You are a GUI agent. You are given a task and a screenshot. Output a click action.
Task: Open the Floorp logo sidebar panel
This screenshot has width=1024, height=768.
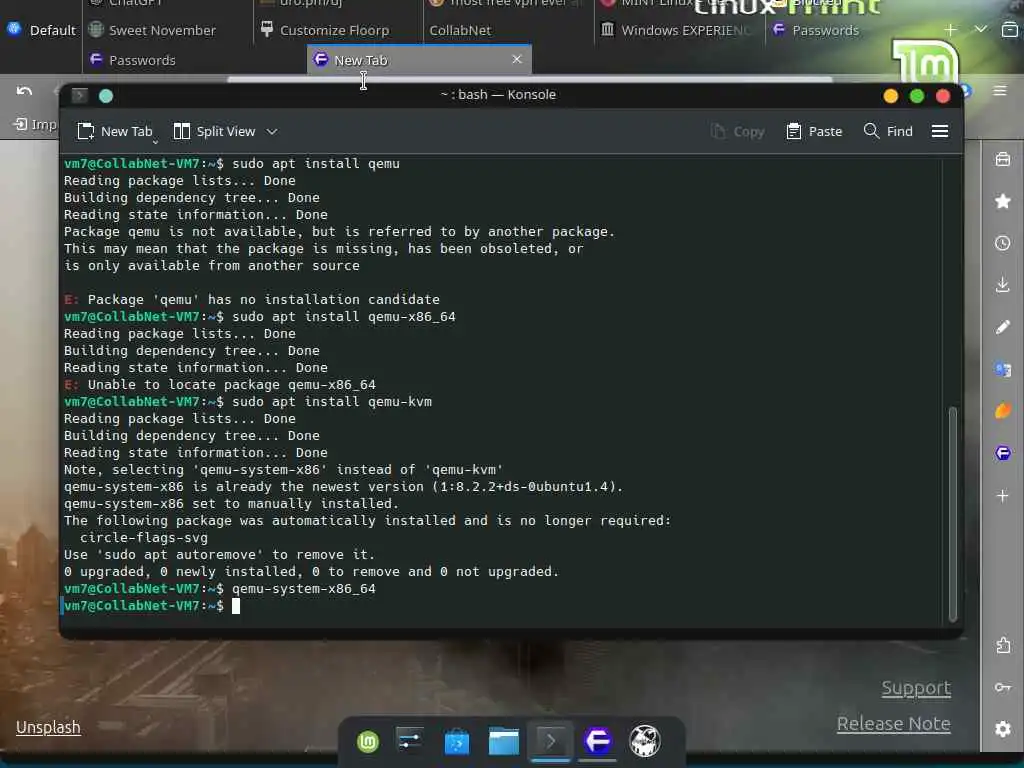point(1002,453)
